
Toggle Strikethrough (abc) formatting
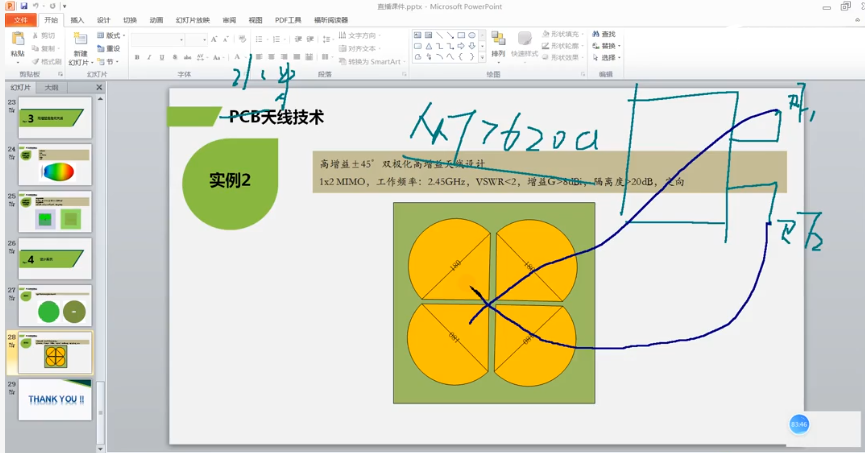(188, 57)
